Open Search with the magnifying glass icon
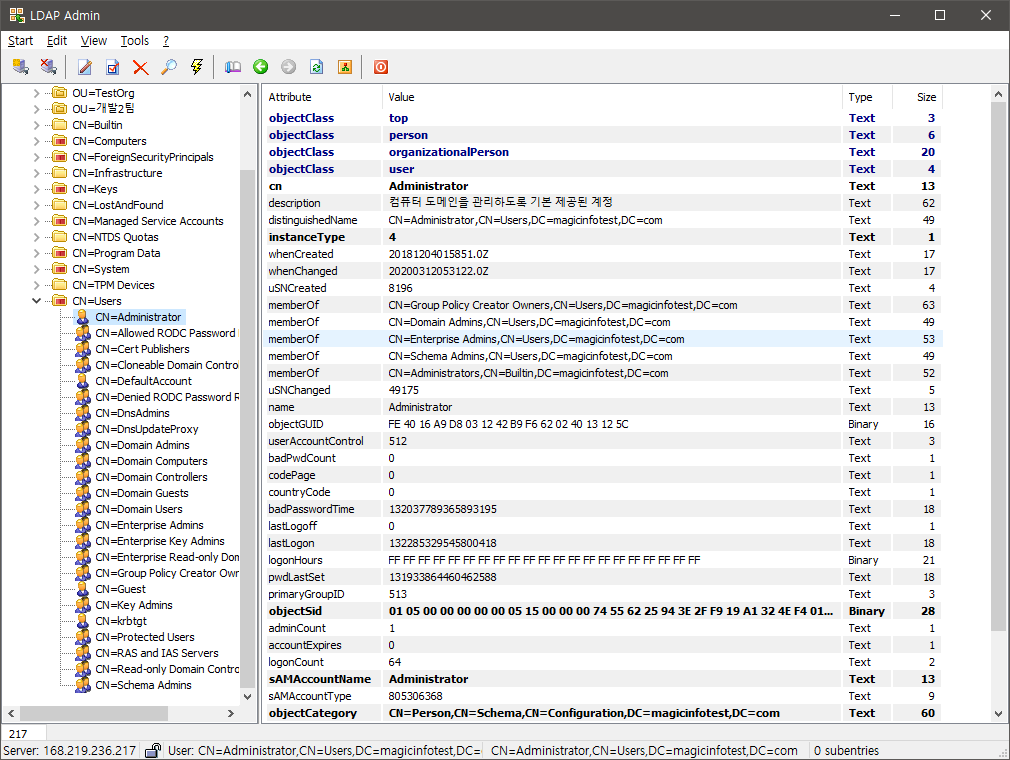The width and height of the screenshot is (1010, 760). [168, 67]
